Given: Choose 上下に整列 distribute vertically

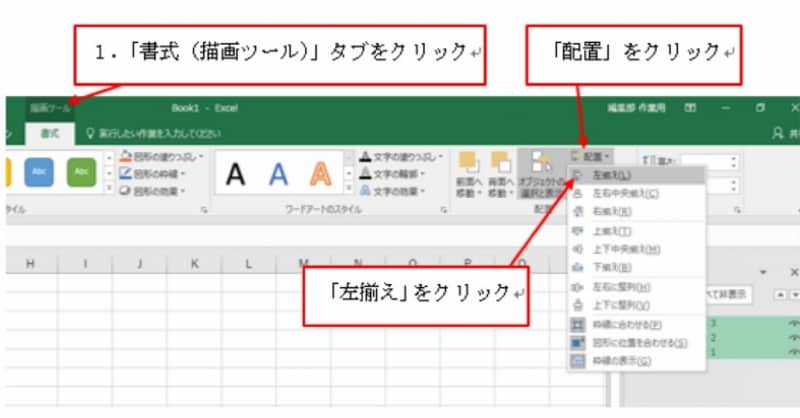Looking at the screenshot, I should [636, 305].
